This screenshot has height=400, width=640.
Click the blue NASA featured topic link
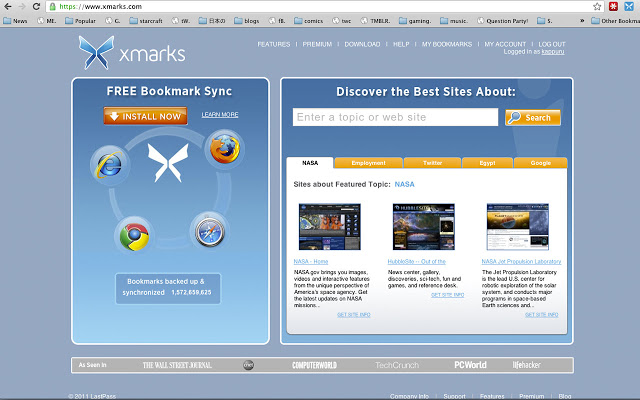(404, 184)
